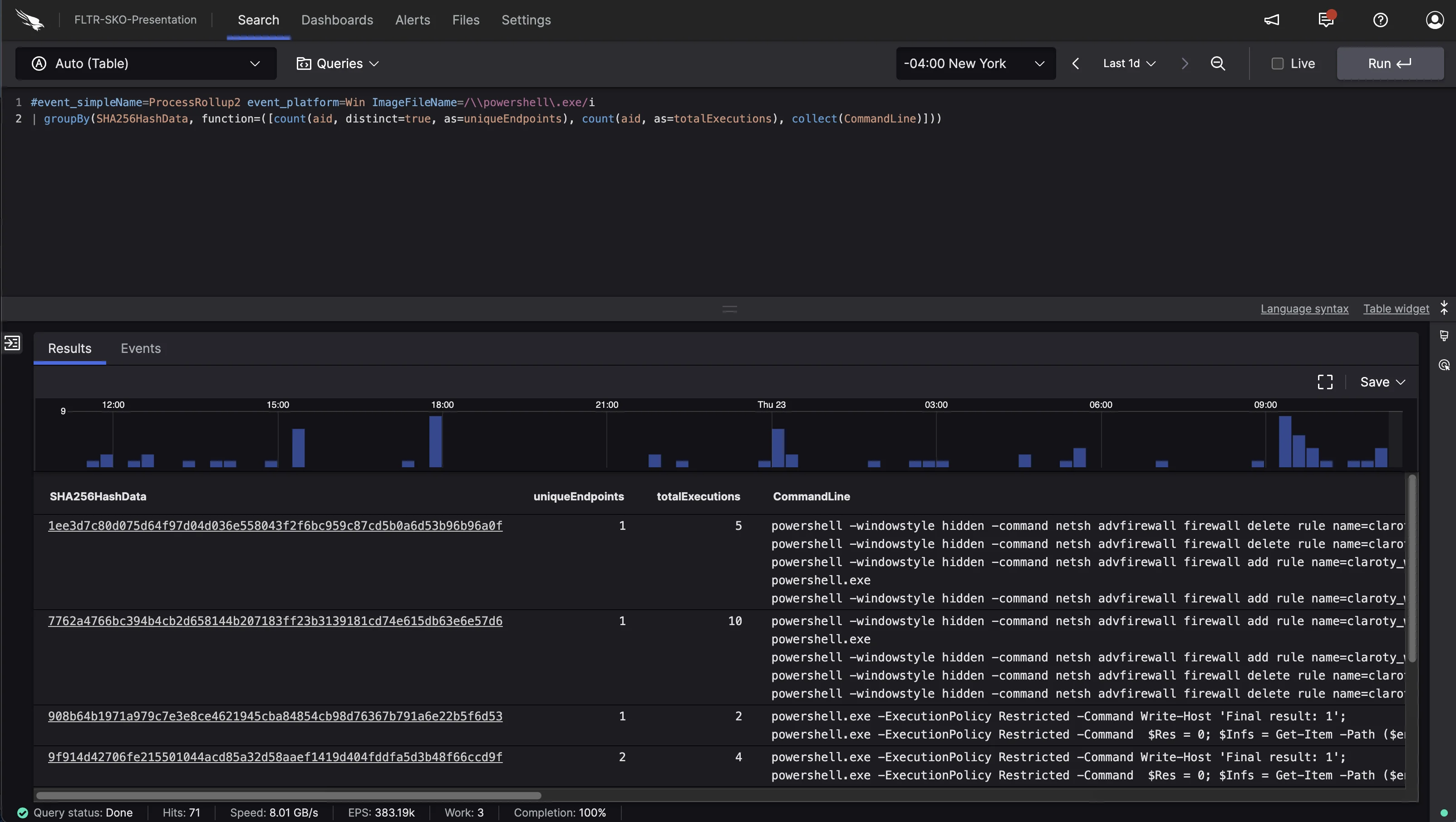Open hash 908b64b1971a979c7e3e8ce46219... link
Screen dimensions: 1456x822
(x=275, y=716)
